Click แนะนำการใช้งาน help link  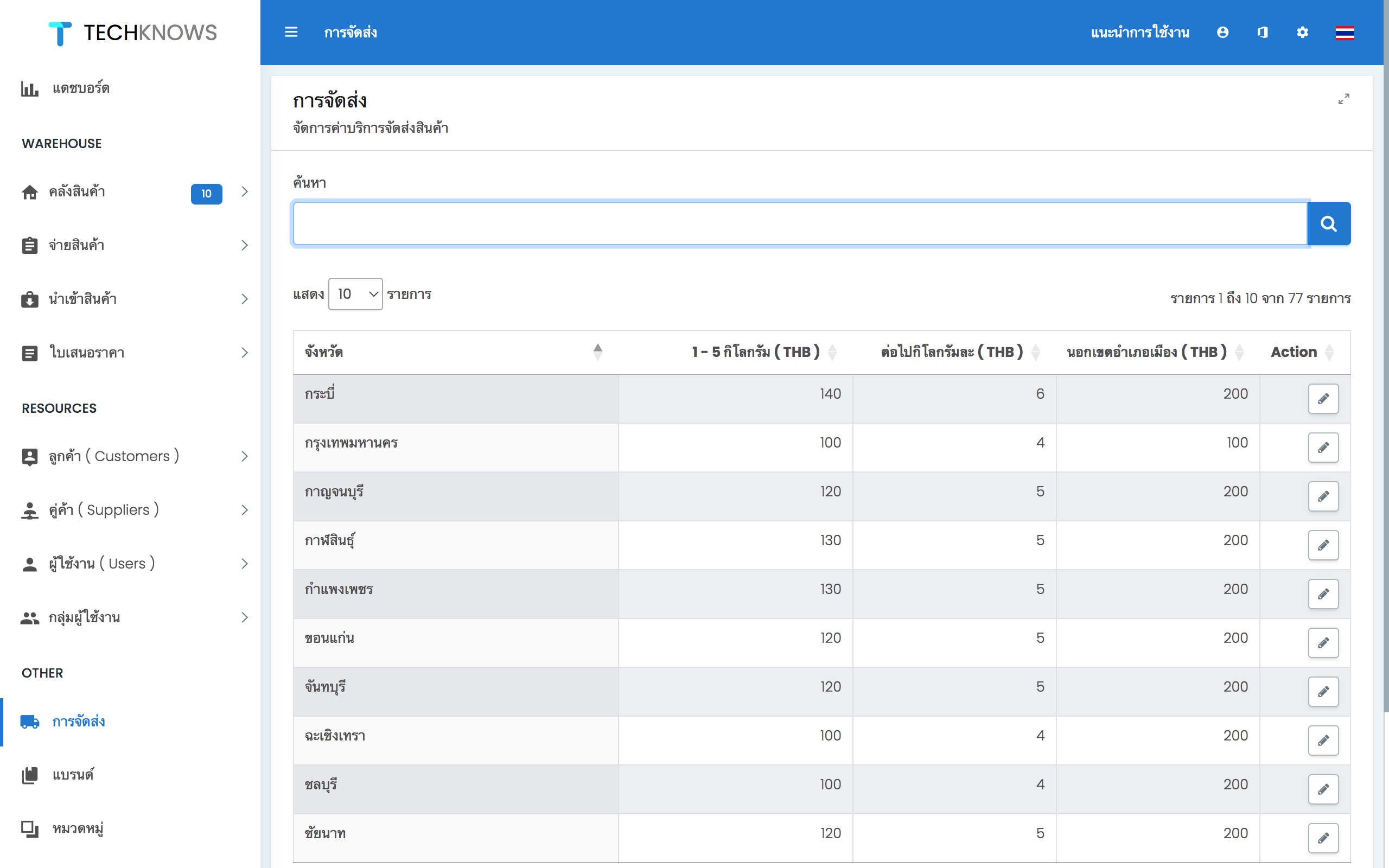1140,32
